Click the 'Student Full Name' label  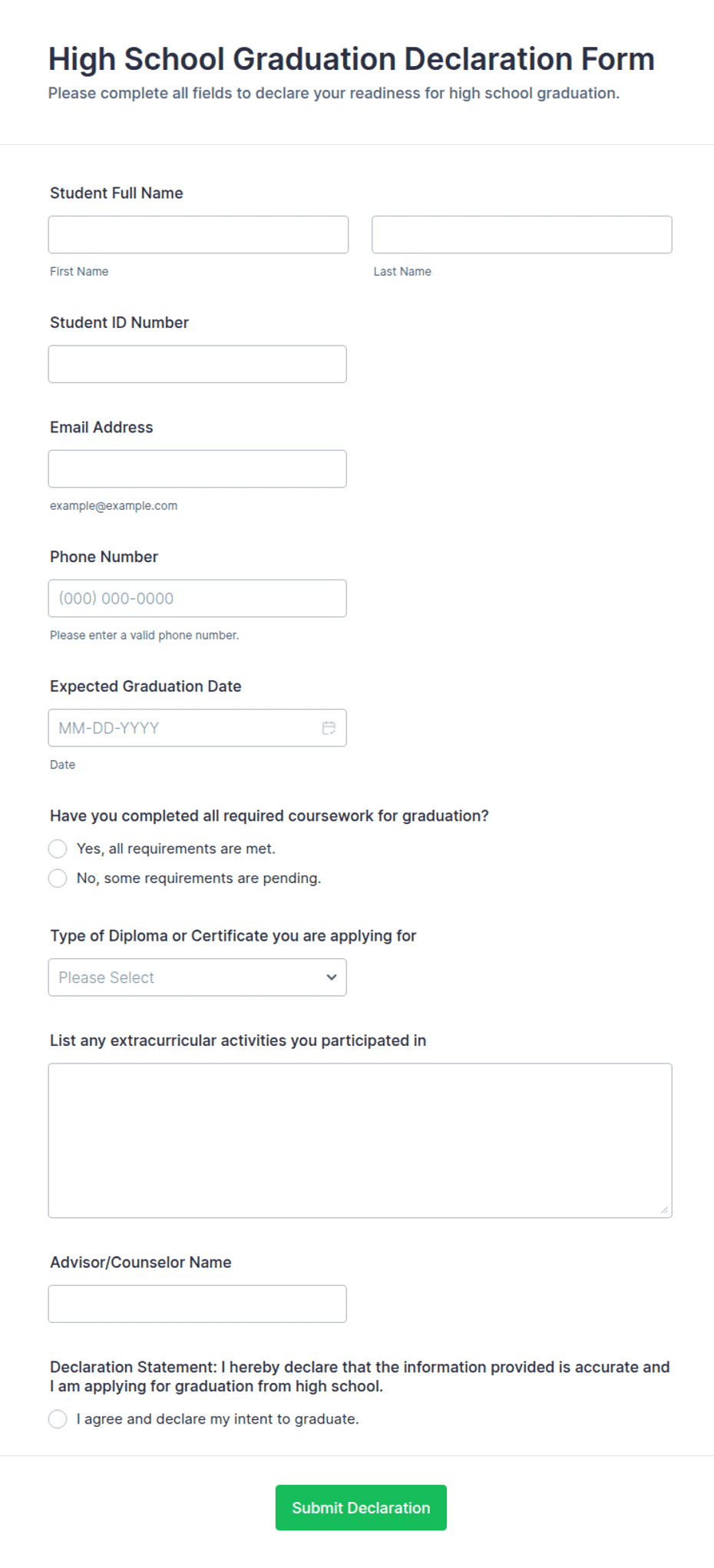[117, 193]
